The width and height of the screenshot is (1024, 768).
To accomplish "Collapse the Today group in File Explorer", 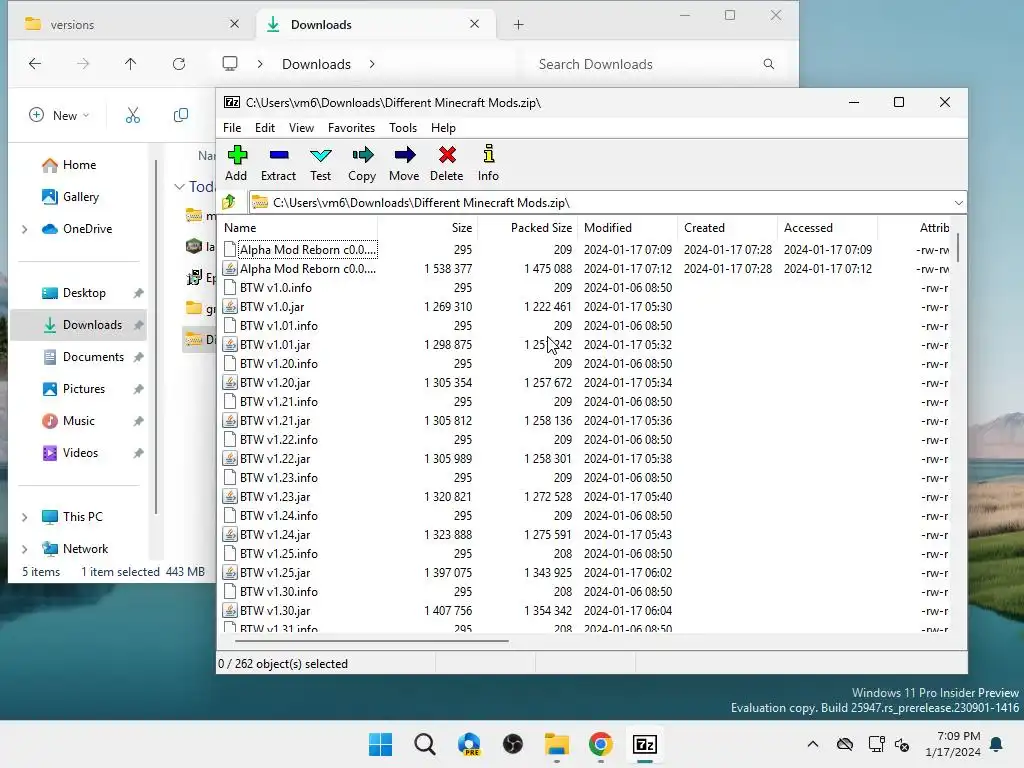I will [x=180, y=187].
